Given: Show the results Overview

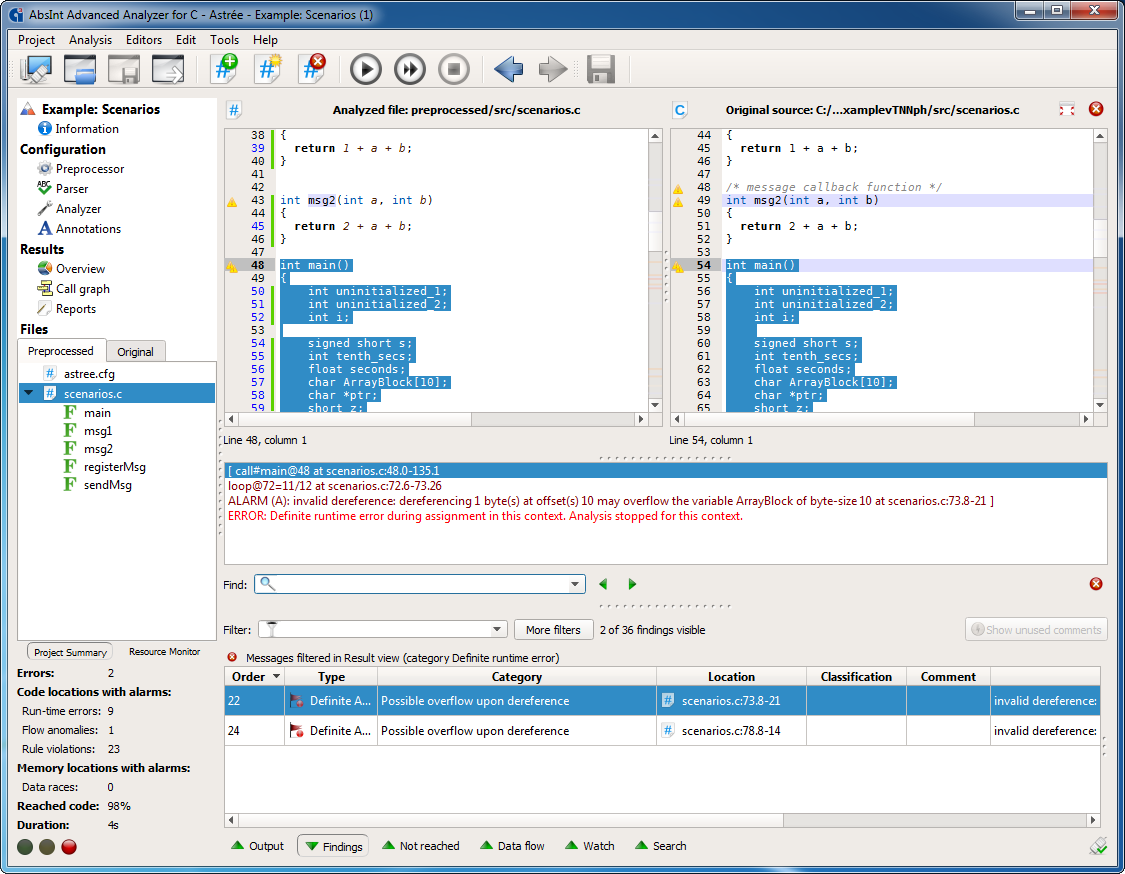Looking at the screenshot, I should [x=80, y=269].
